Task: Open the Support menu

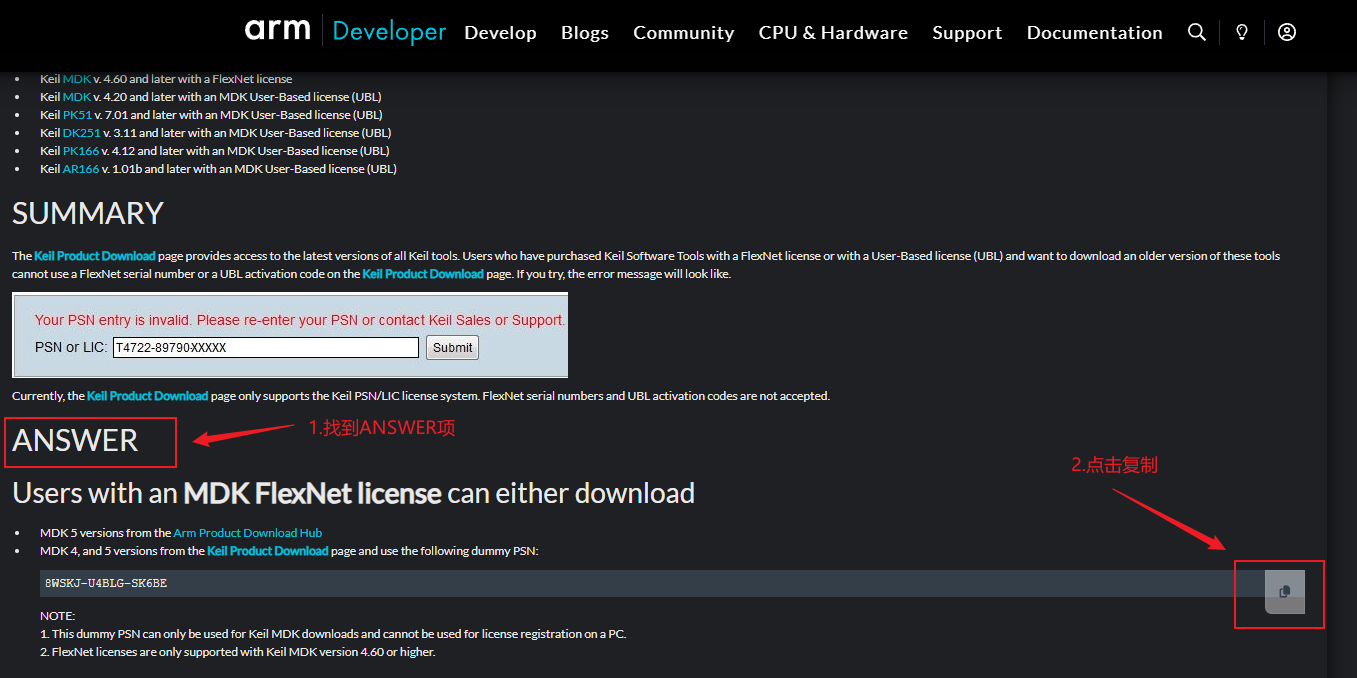Action: [x=967, y=33]
